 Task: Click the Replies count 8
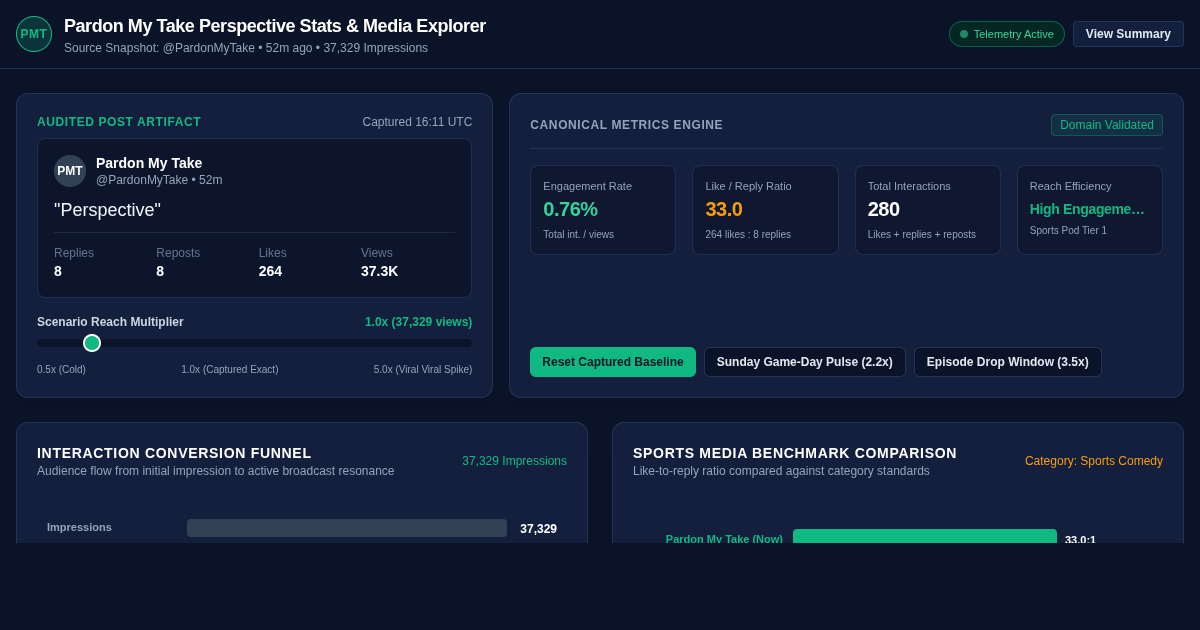58,271
